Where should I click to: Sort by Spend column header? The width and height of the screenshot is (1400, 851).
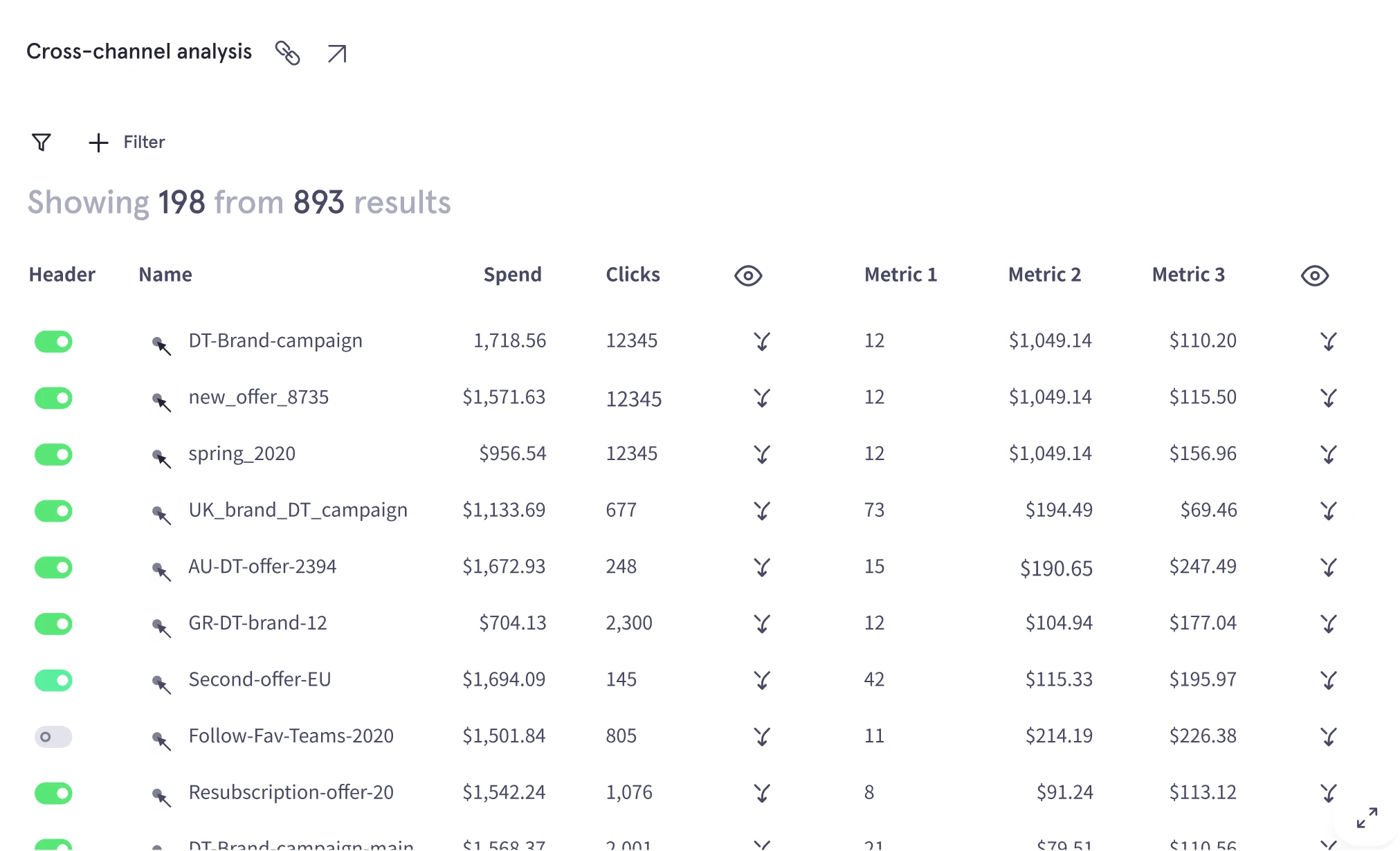512,275
